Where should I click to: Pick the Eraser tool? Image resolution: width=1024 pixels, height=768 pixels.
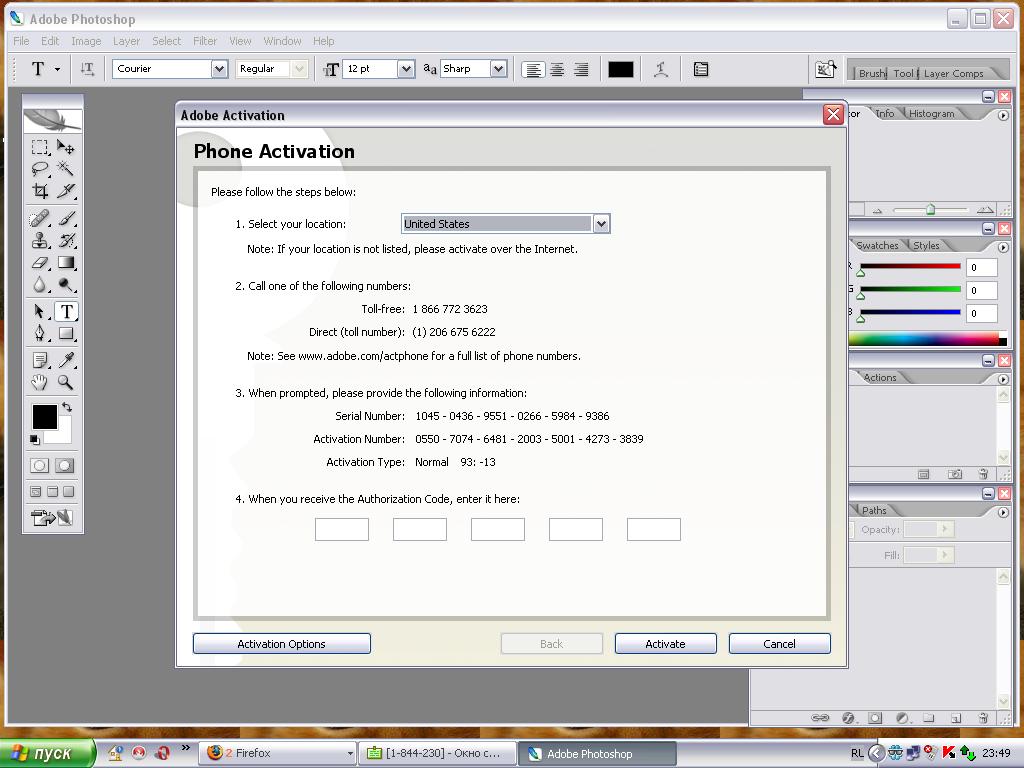click(x=40, y=263)
